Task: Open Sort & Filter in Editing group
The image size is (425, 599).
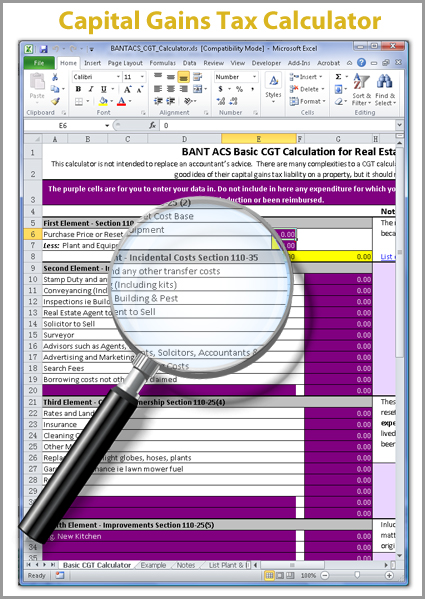Action: pos(361,90)
